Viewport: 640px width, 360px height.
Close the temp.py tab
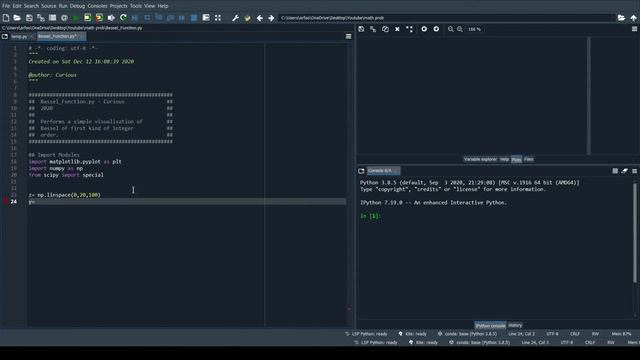(31, 37)
